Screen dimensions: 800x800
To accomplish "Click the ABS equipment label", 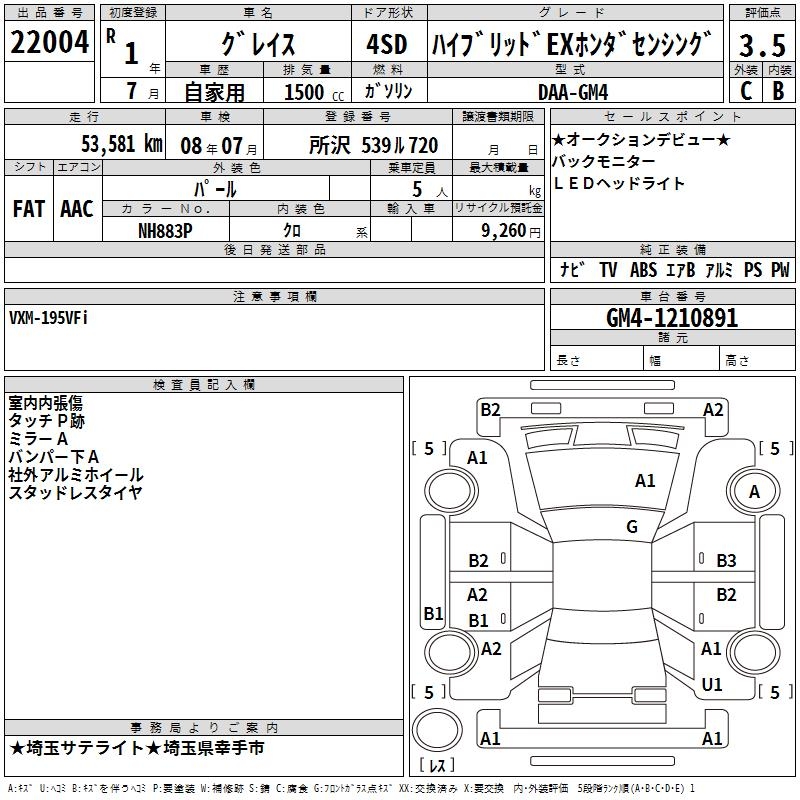I will (x=643, y=269).
